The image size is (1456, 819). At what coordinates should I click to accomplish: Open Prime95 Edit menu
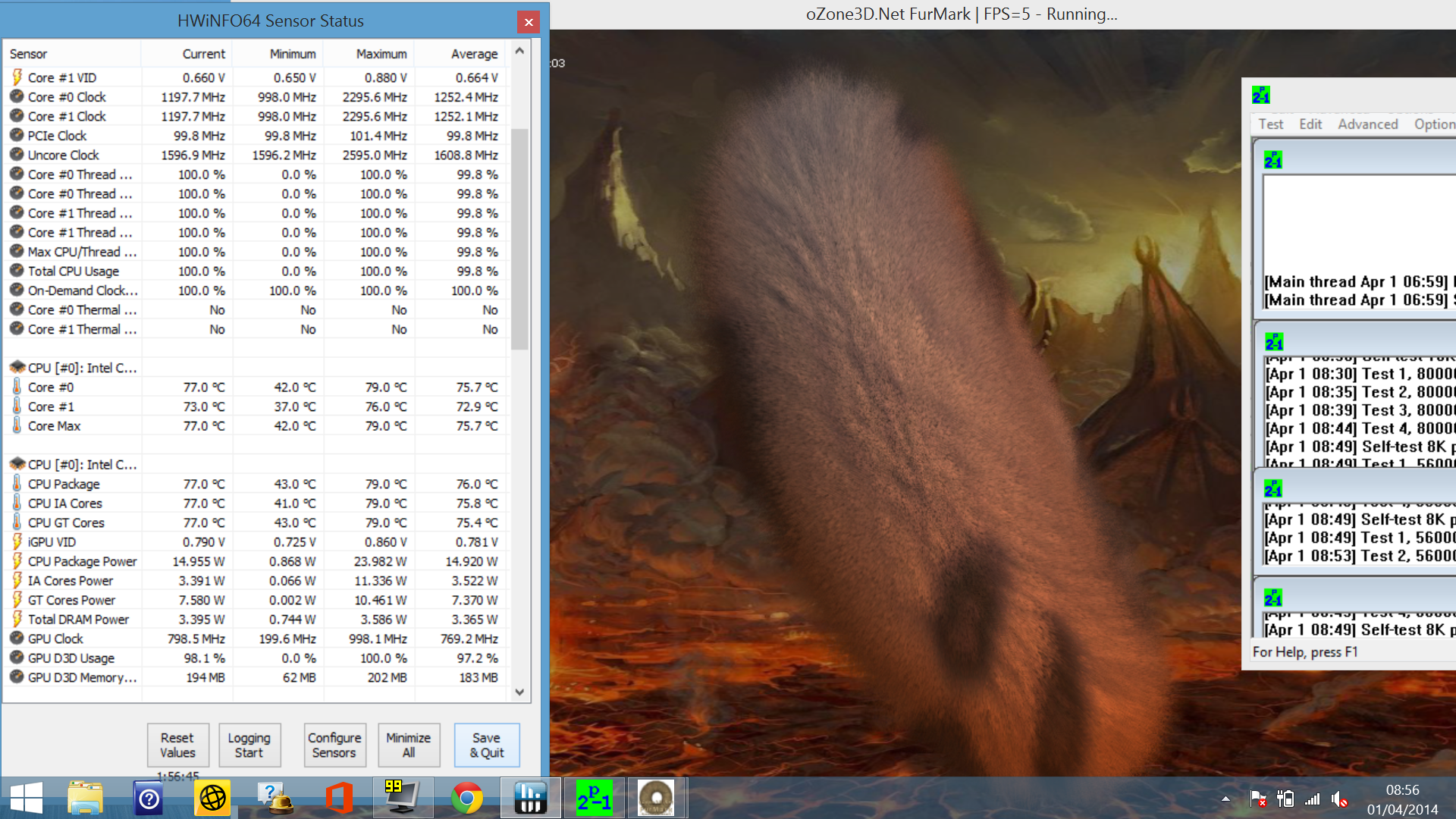tap(1310, 124)
